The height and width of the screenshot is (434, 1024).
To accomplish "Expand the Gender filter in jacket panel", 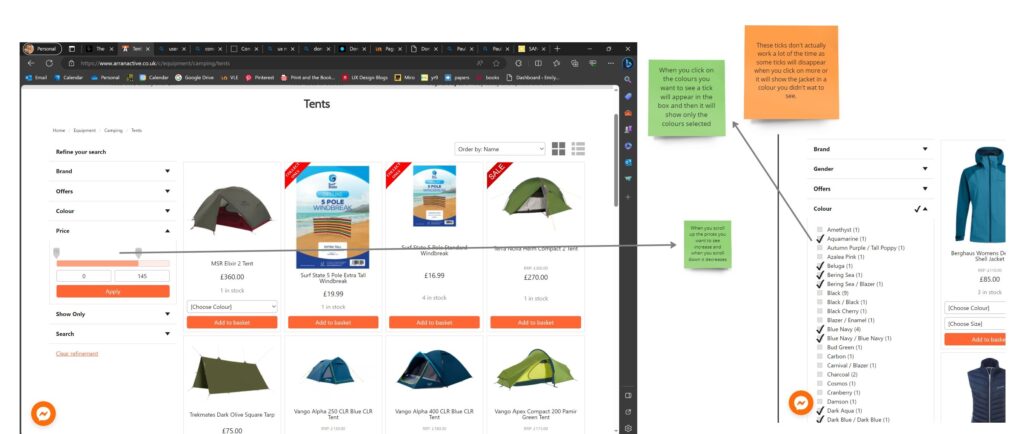I will pos(870,169).
